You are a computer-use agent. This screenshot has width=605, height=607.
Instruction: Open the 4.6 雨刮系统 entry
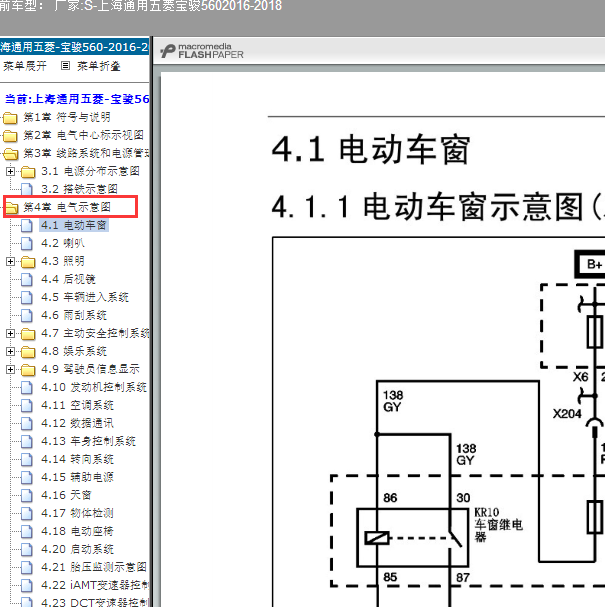[74, 315]
